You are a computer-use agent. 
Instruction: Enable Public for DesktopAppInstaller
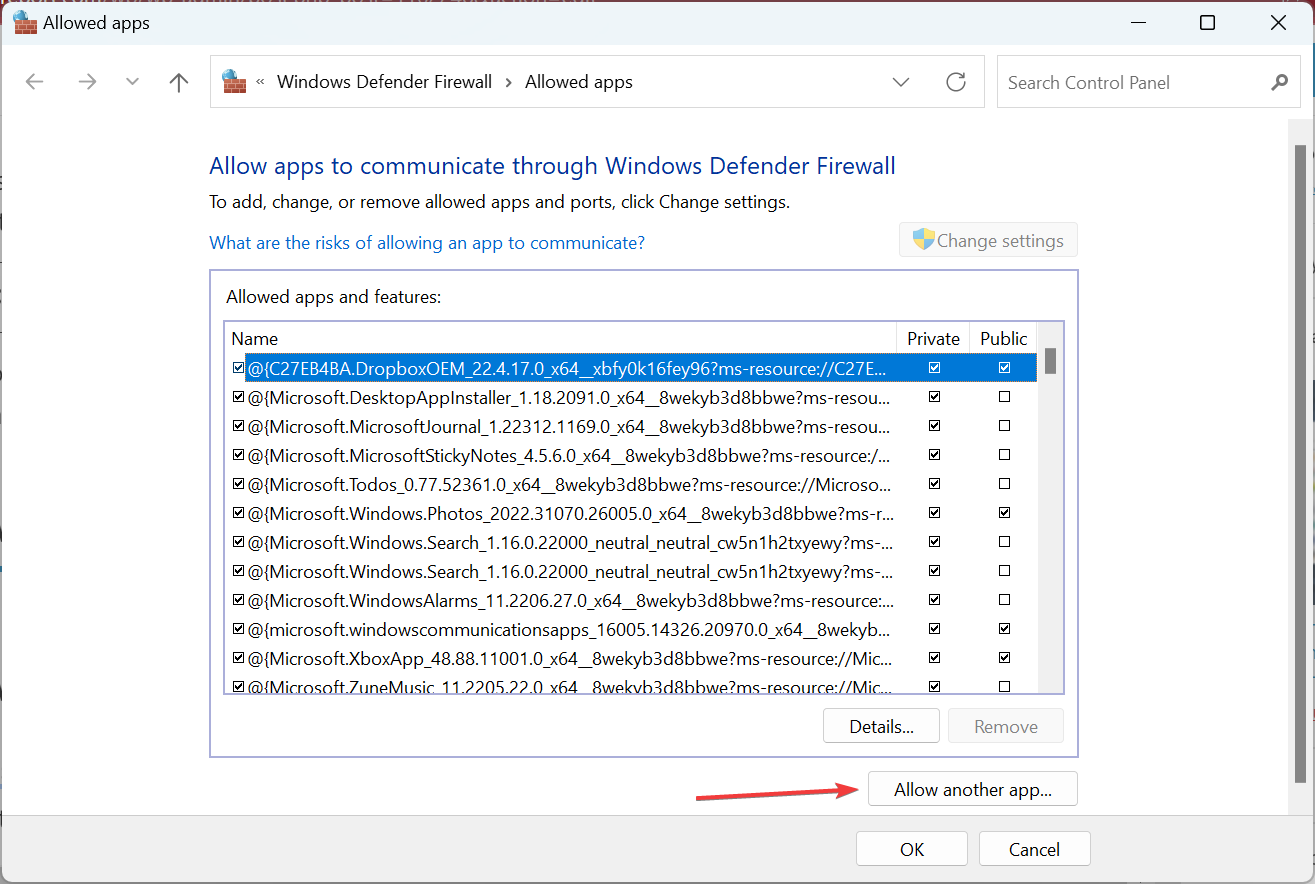pyautogui.click(x=1004, y=397)
